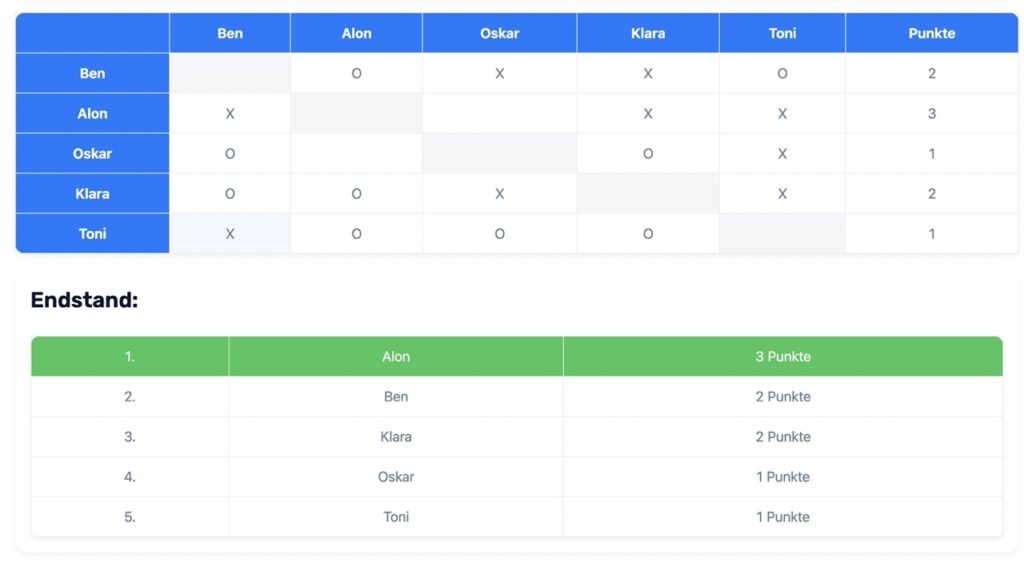Select the Klara column header
Viewport: 1024px width, 563px height.
[648, 33]
